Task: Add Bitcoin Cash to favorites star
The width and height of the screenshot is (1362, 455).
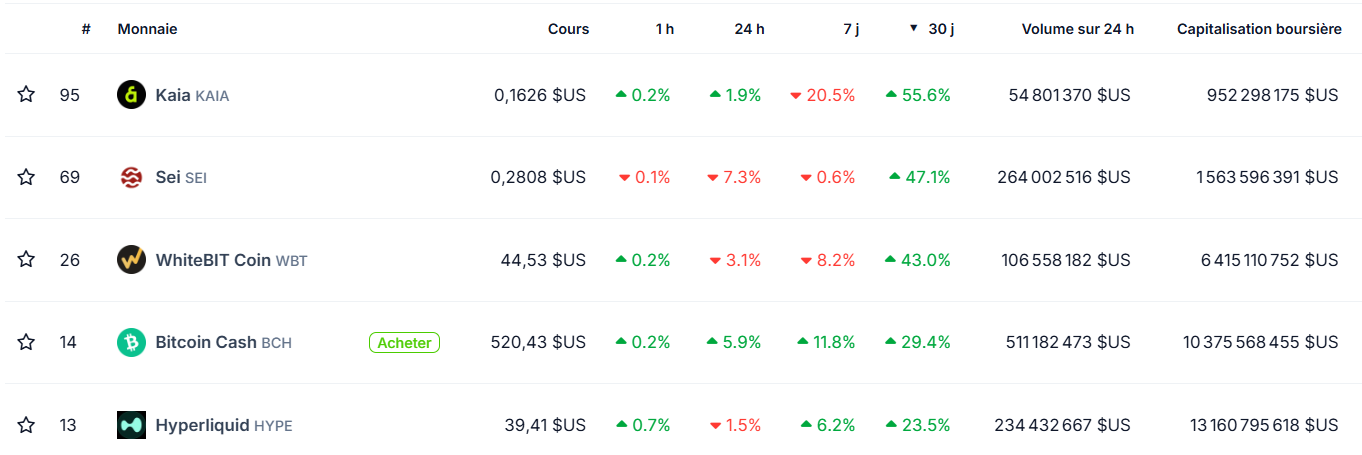Action: tap(26, 342)
